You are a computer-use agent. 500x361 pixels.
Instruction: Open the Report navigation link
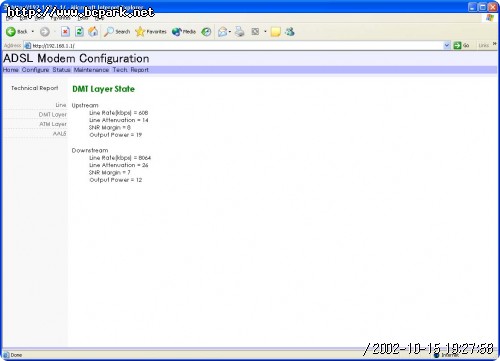tap(140, 70)
